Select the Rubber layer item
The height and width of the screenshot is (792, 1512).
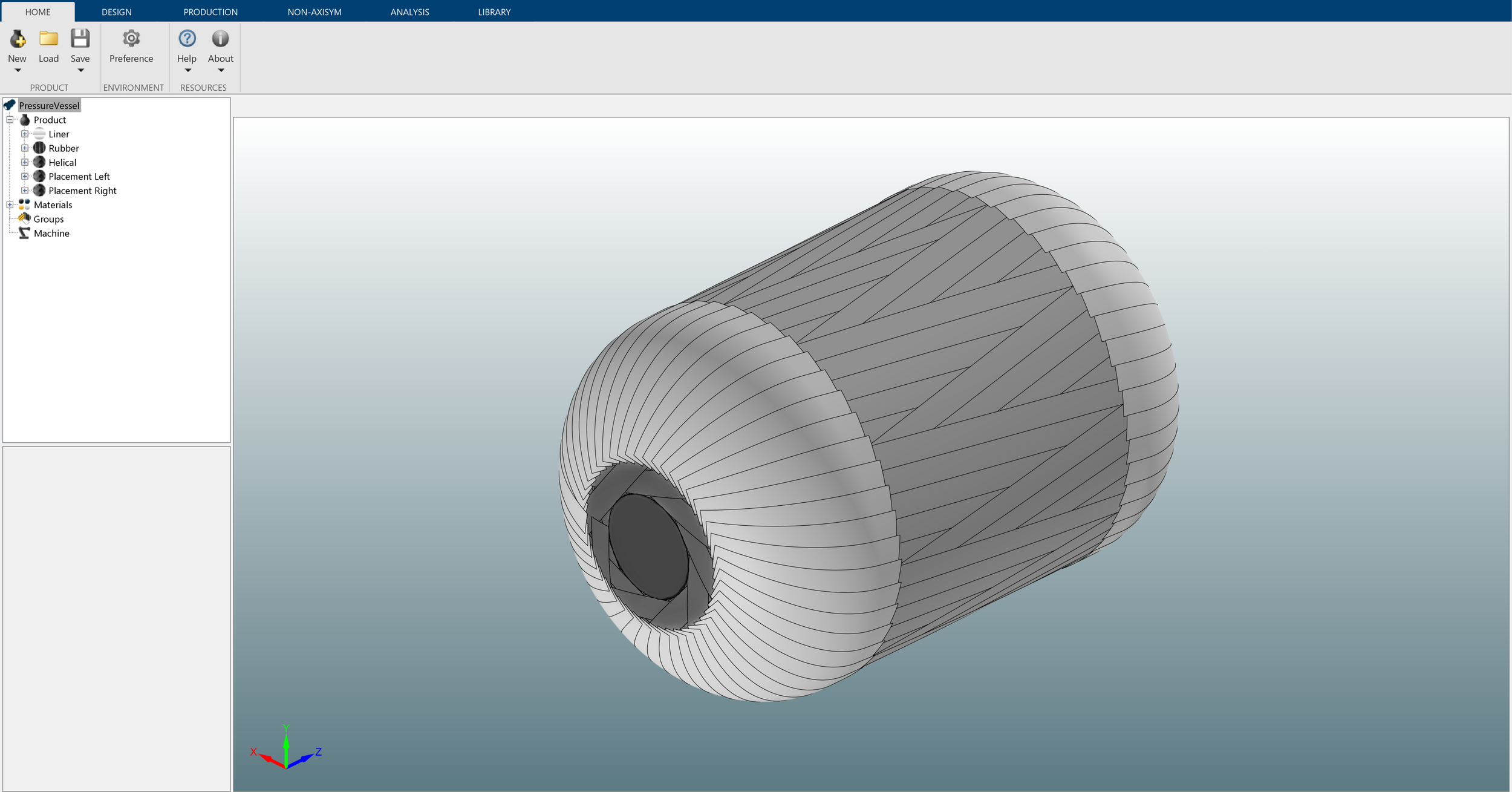coord(64,148)
